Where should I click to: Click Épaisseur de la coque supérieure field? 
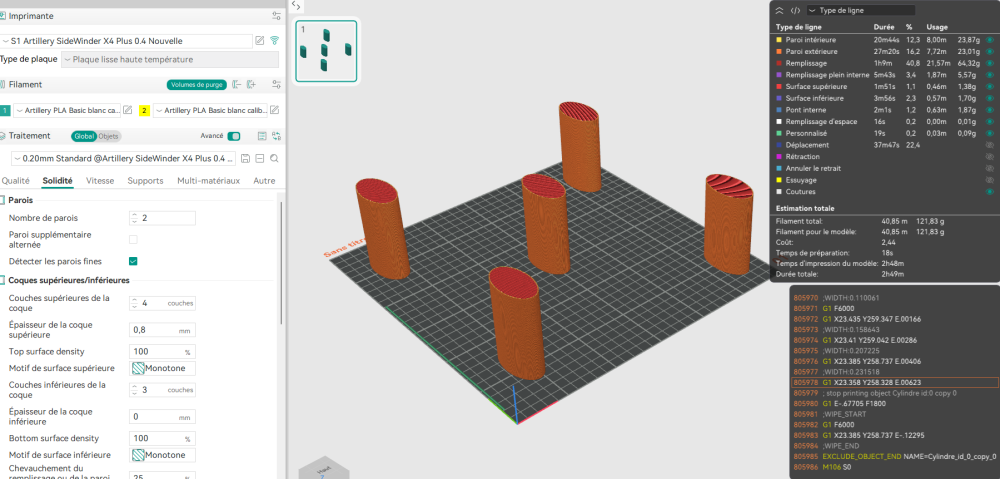163,330
